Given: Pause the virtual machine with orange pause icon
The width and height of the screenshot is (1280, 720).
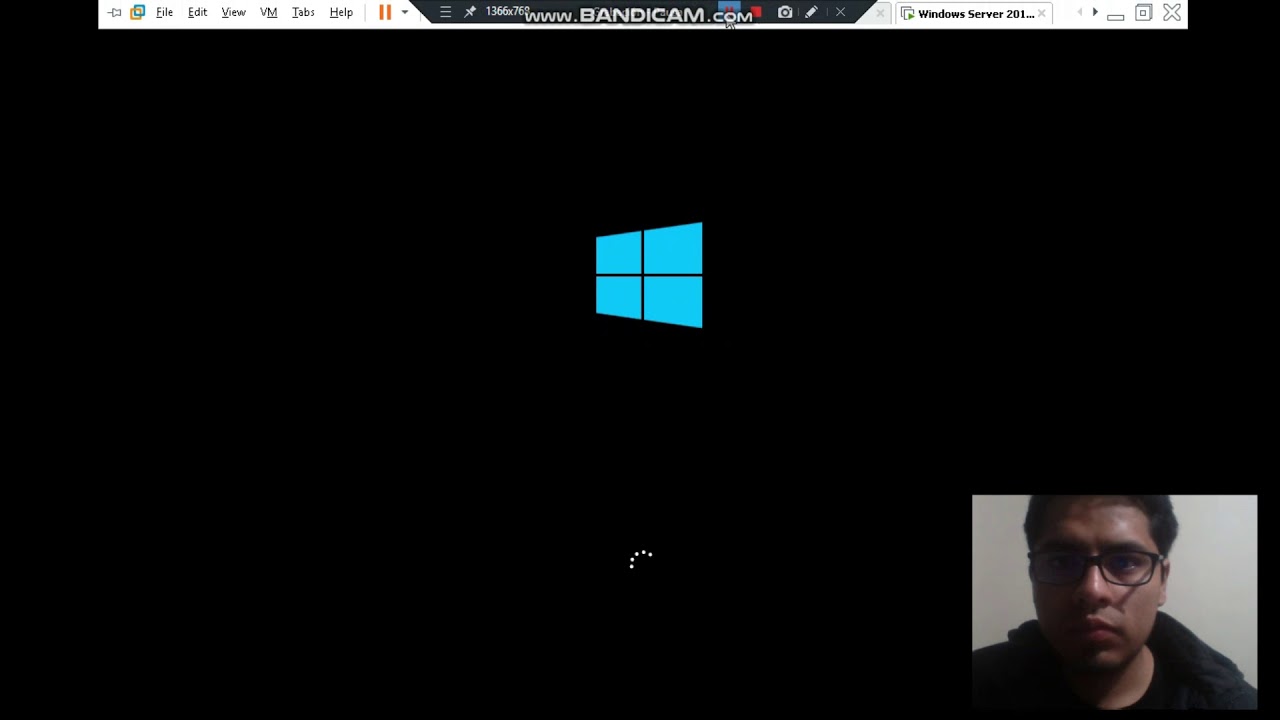Looking at the screenshot, I should [x=385, y=13].
